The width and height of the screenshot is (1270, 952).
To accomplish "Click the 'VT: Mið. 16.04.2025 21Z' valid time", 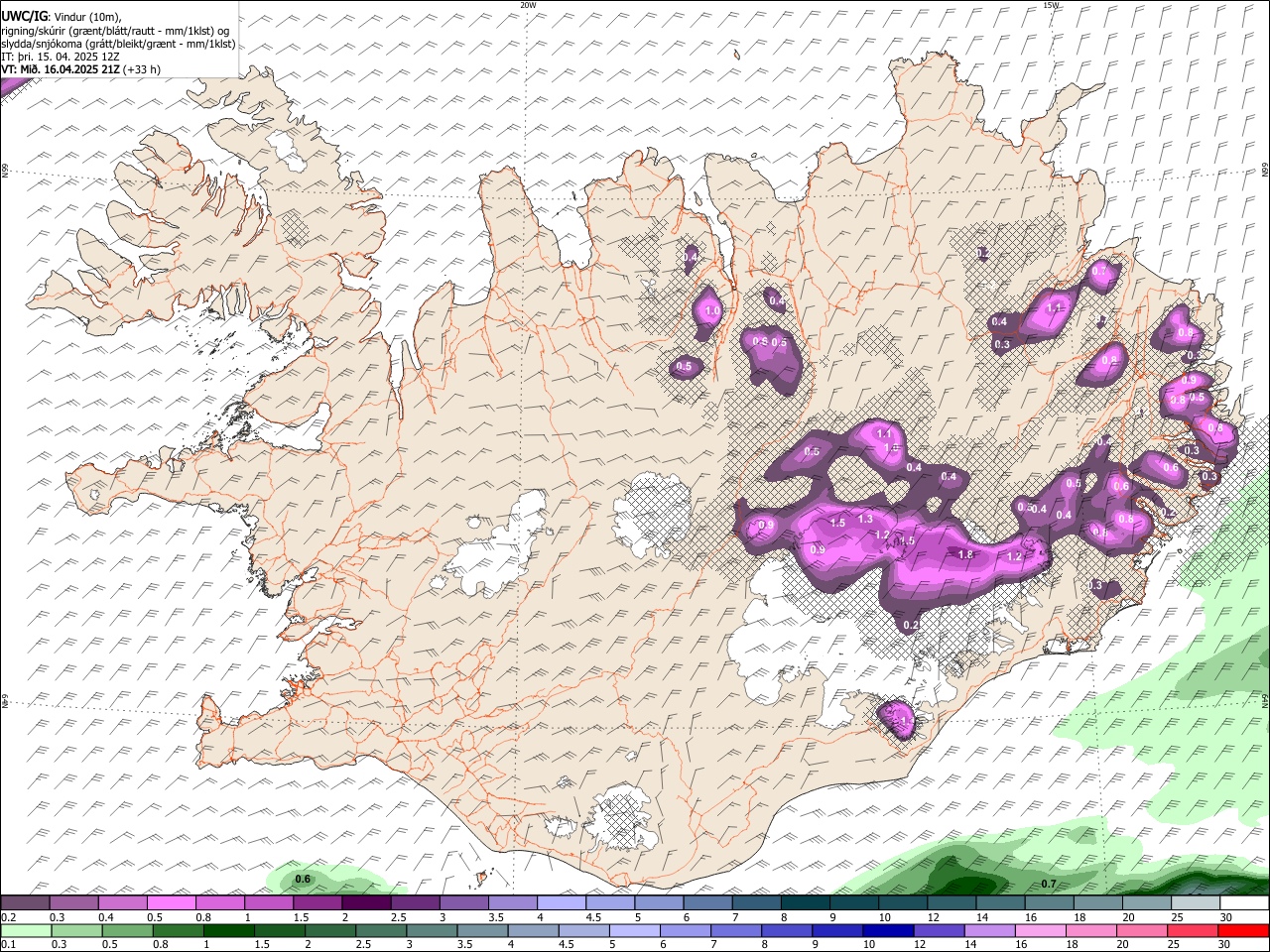I will 62,69.
